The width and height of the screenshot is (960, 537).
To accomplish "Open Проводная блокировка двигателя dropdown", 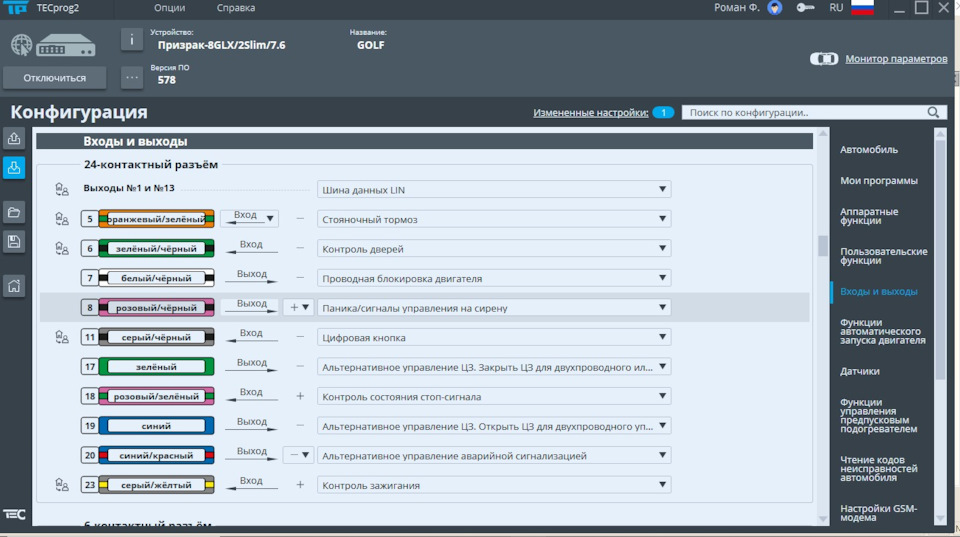I will tap(493, 278).
